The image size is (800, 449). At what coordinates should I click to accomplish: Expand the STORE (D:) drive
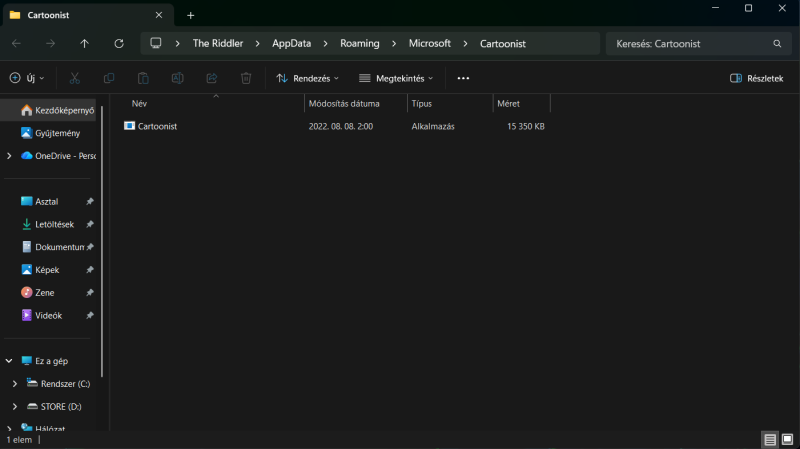[x=15, y=407]
